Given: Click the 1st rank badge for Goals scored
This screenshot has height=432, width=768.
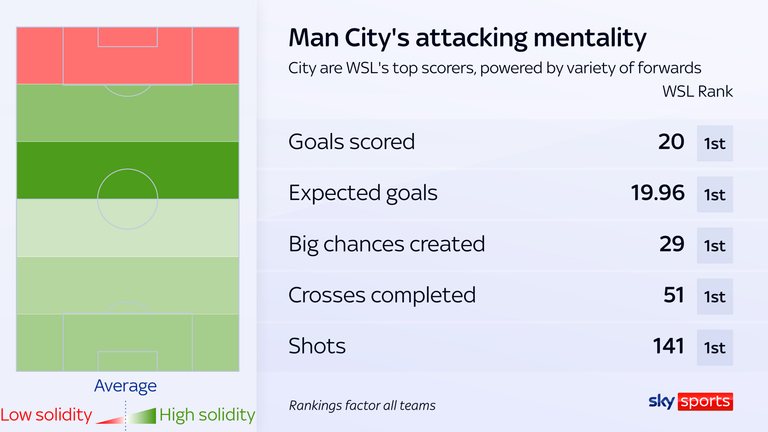Looking at the screenshot, I should tap(715, 143).
